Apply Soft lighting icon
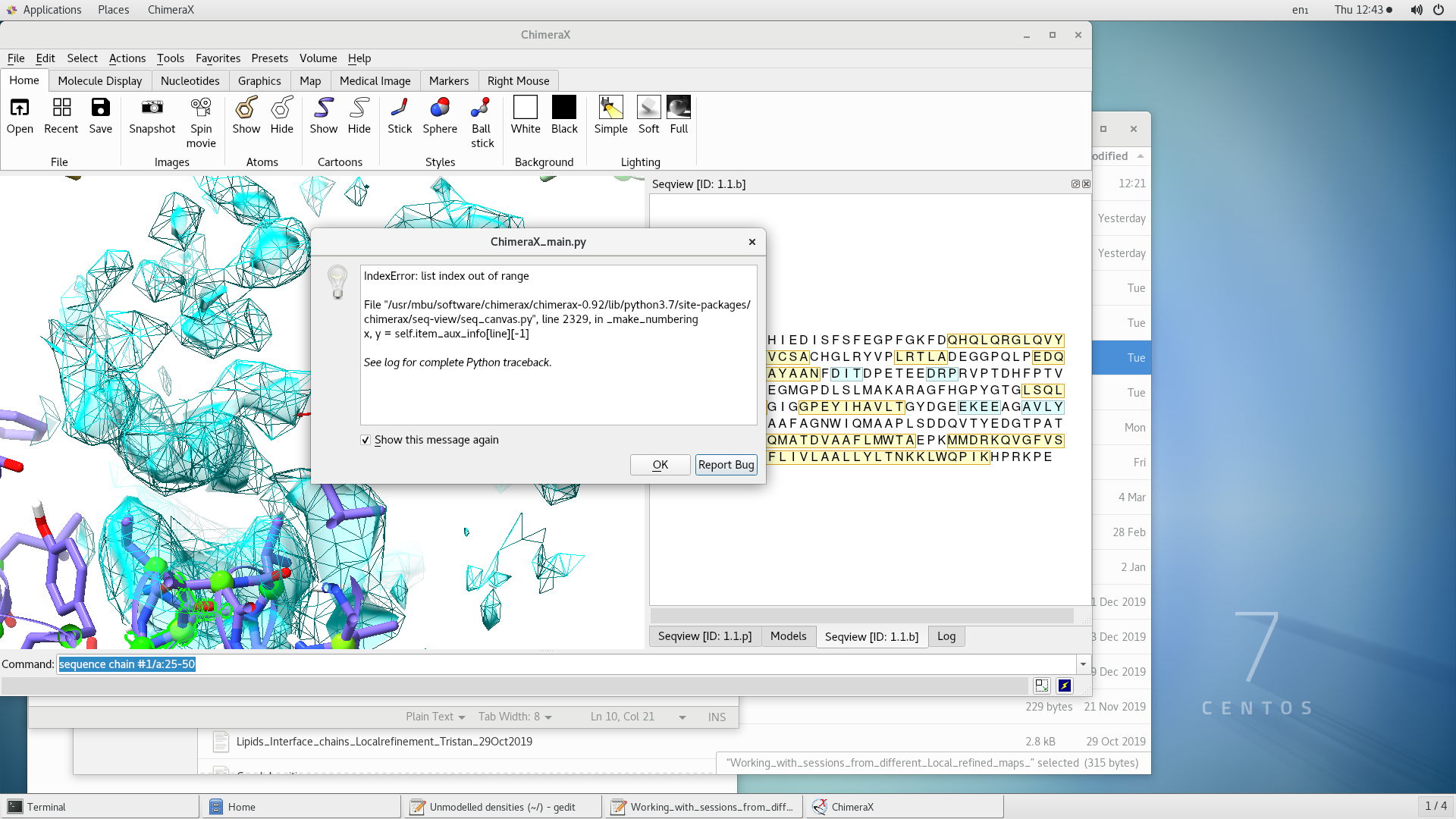The height and width of the screenshot is (819, 1456). (648, 108)
